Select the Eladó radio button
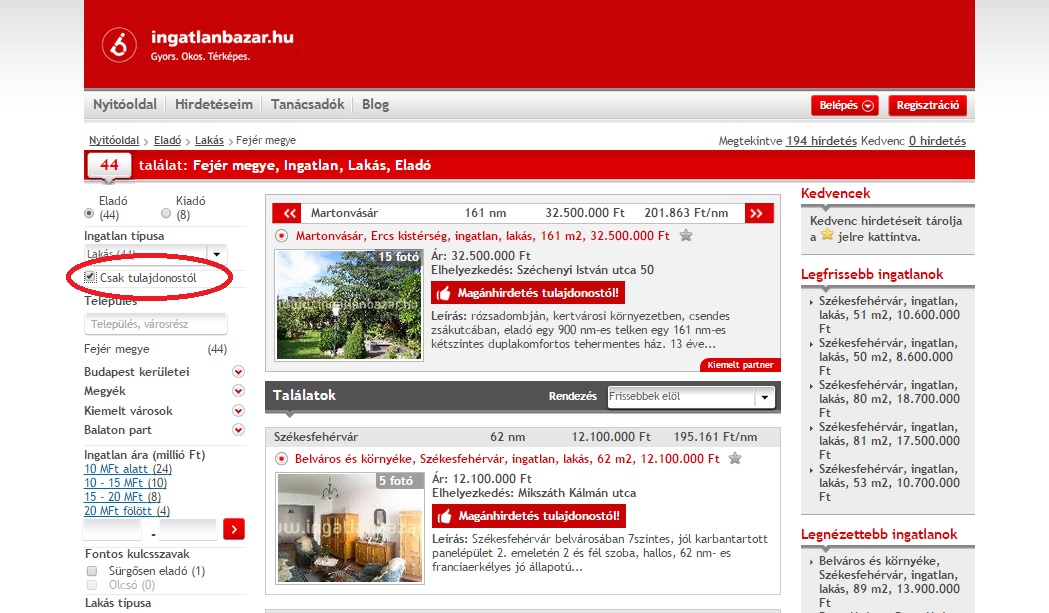The image size is (1049, 613). 90,214
